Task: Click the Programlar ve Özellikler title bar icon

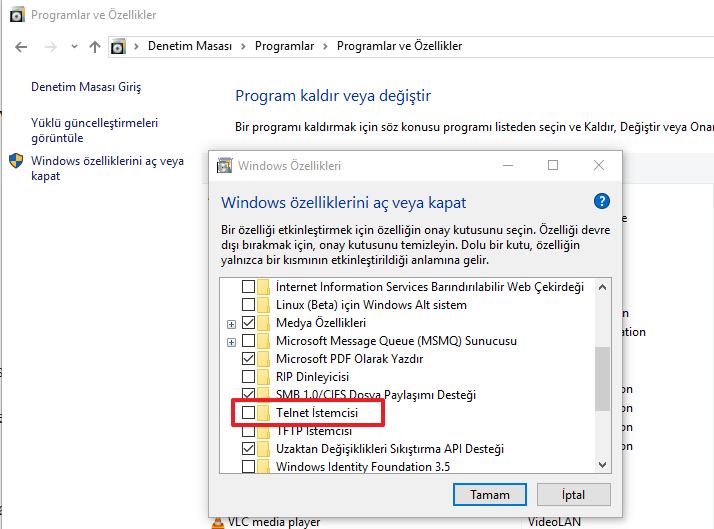Action: coord(17,15)
